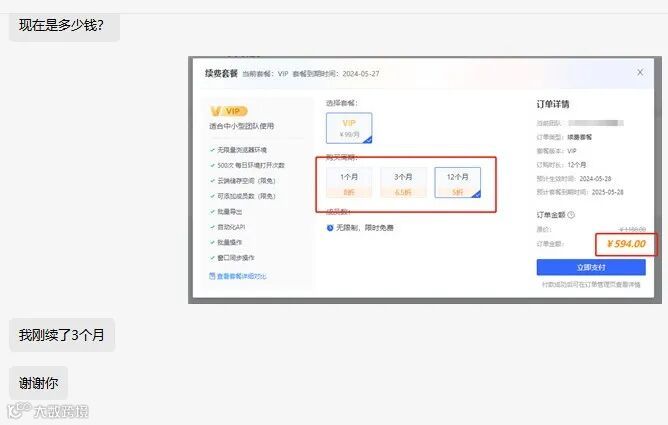Click the 自动化API feature row

(227, 227)
